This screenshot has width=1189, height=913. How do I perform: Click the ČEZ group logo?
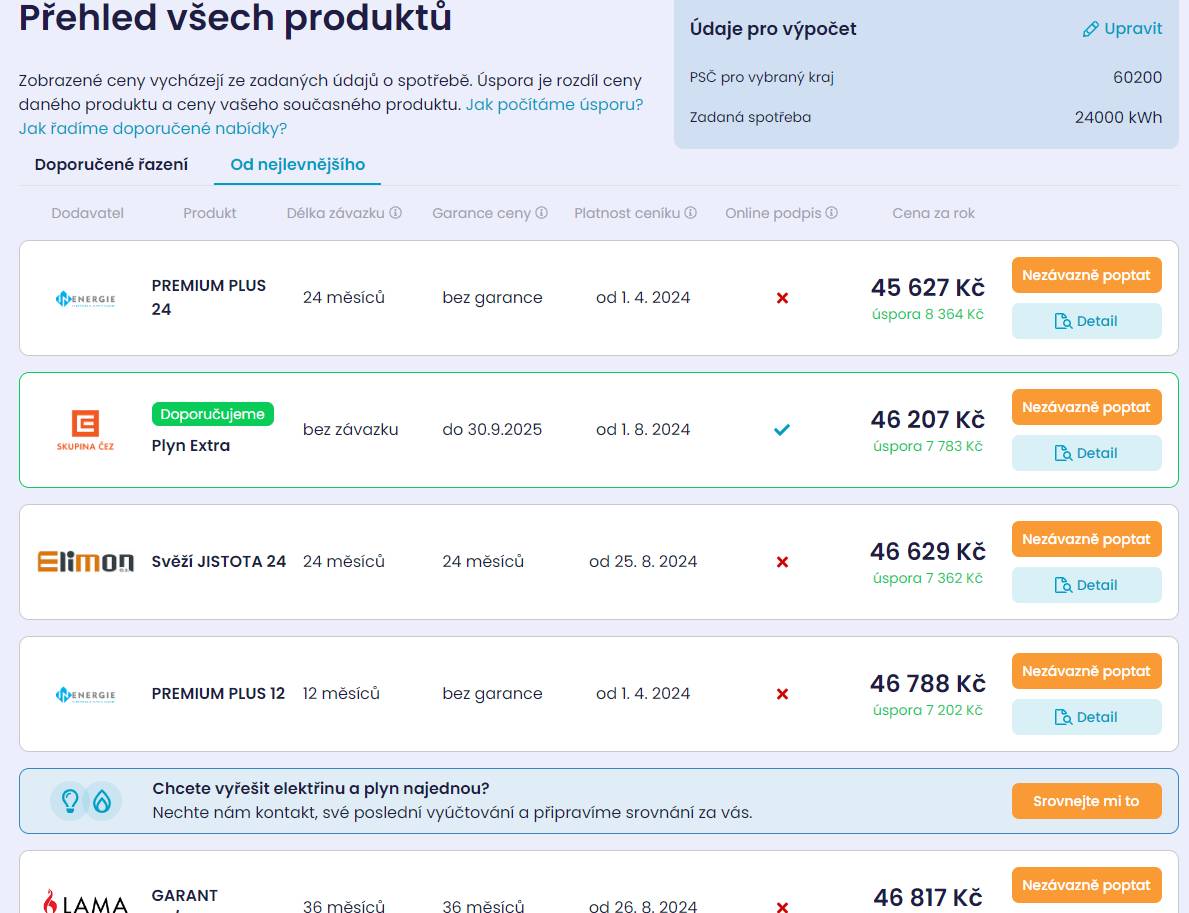pyautogui.click(x=85, y=430)
